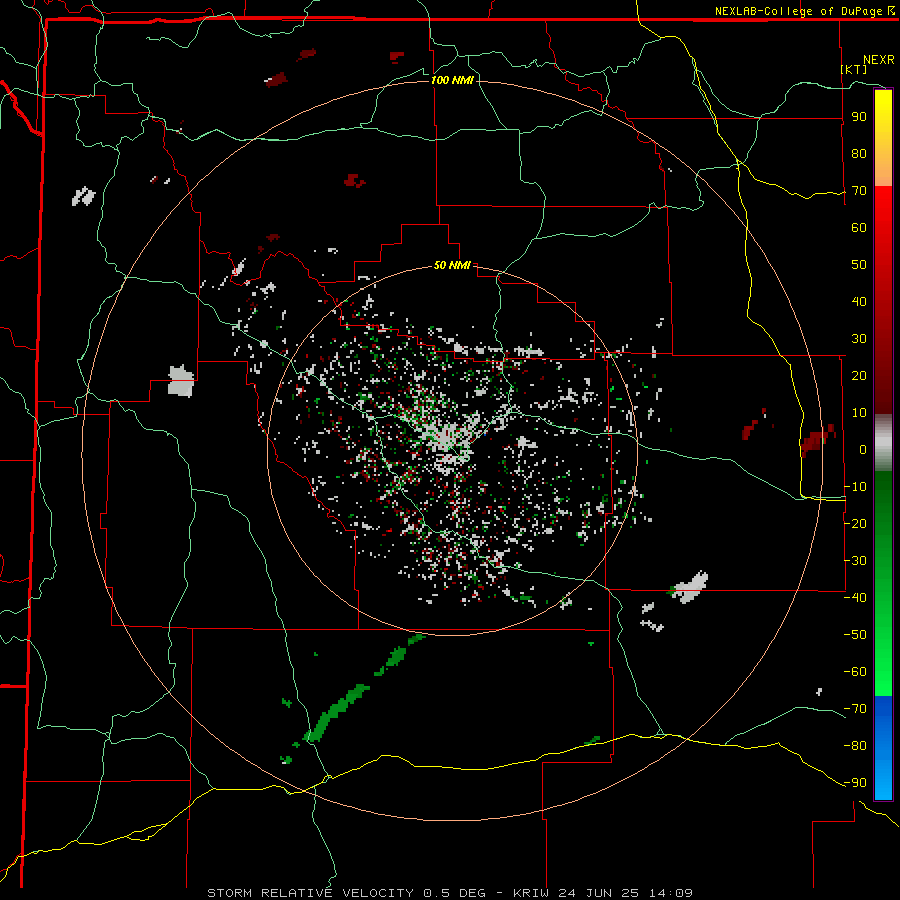The width and height of the screenshot is (900, 900).
Task: Click the 100 NMI range ring label
Action: coord(452,80)
